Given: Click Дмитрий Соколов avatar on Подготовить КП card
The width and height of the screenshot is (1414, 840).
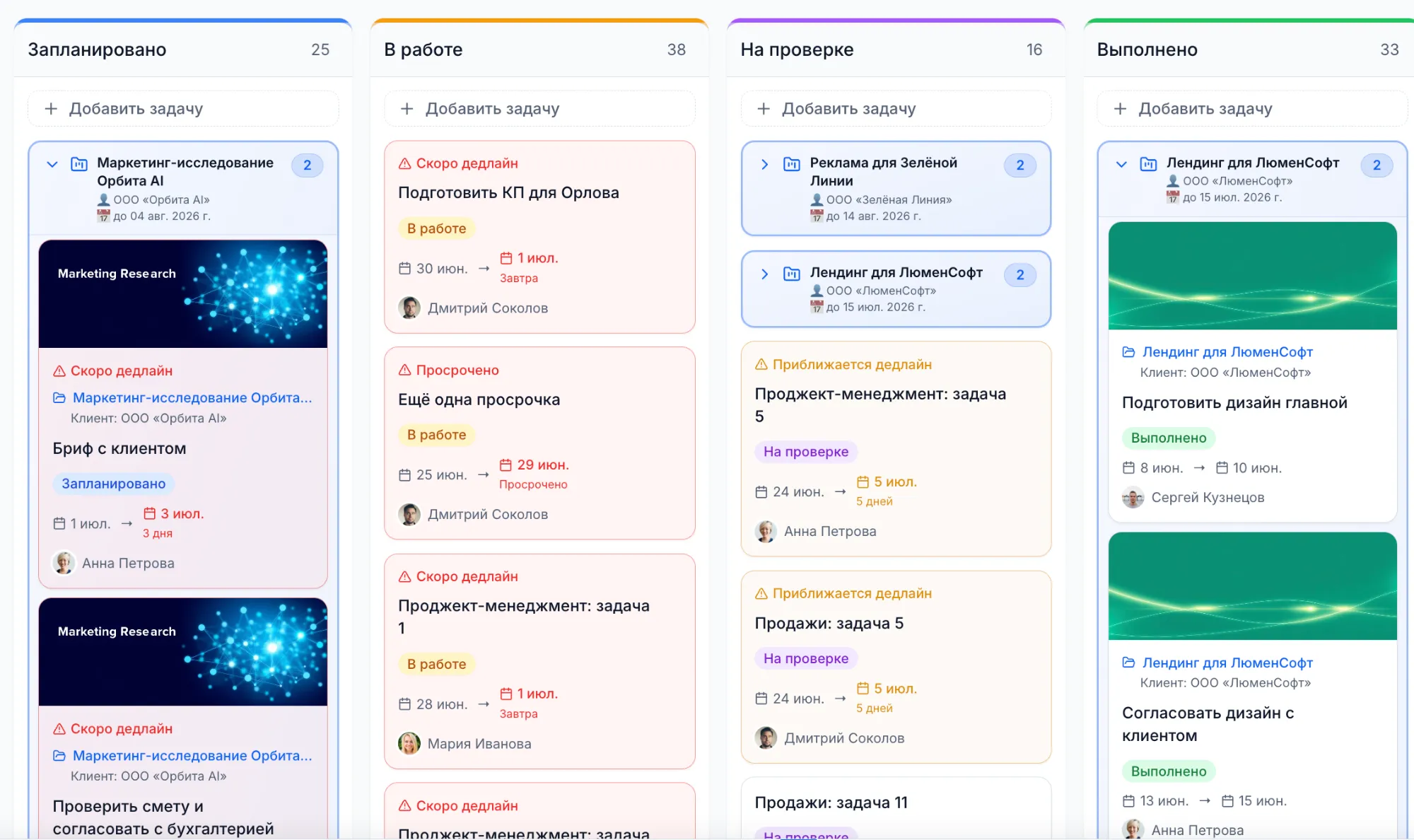Looking at the screenshot, I should [409, 308].
